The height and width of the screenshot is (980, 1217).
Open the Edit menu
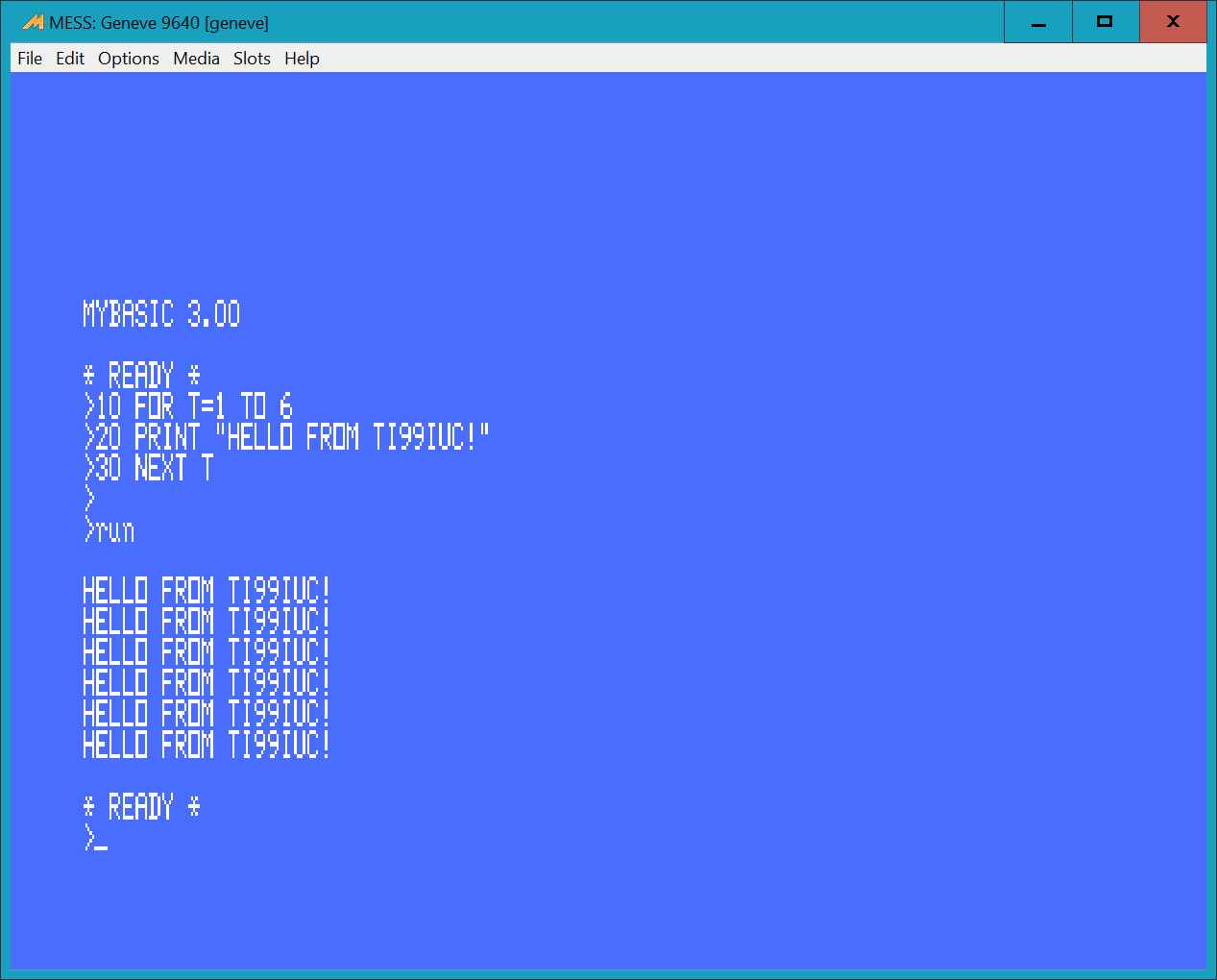coord(70,59)
